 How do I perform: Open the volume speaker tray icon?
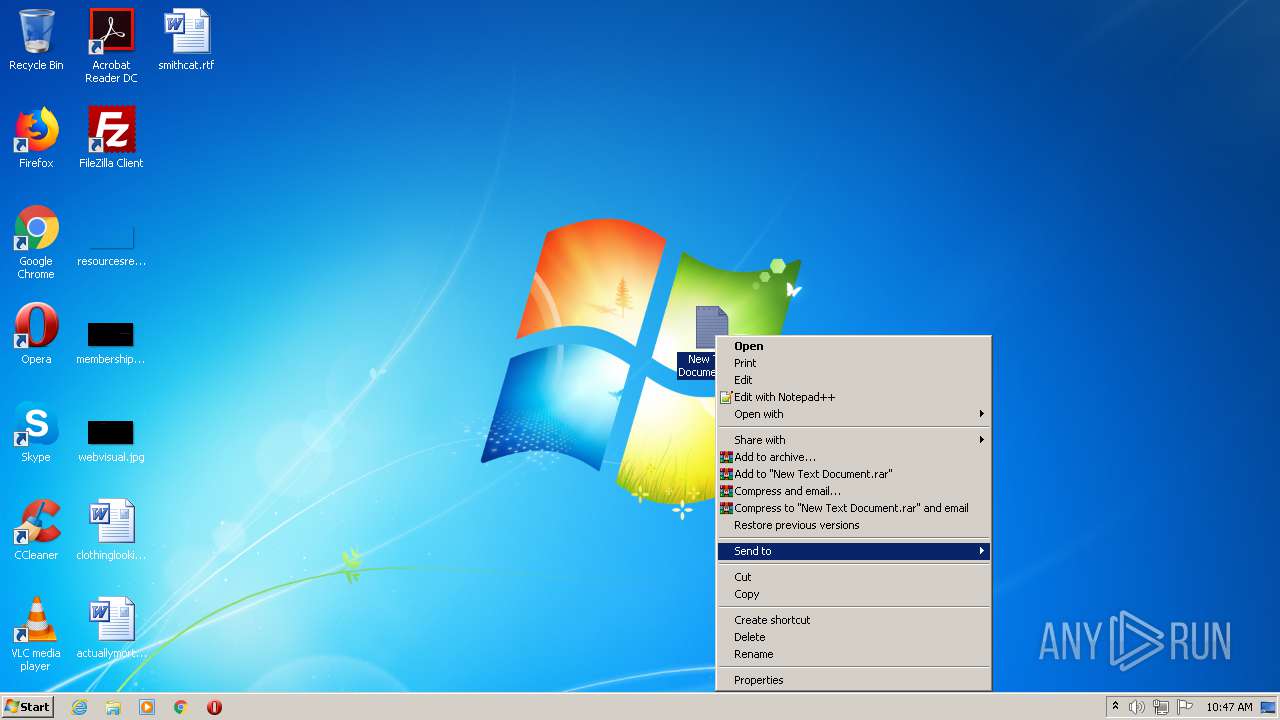pos(1137,707)
